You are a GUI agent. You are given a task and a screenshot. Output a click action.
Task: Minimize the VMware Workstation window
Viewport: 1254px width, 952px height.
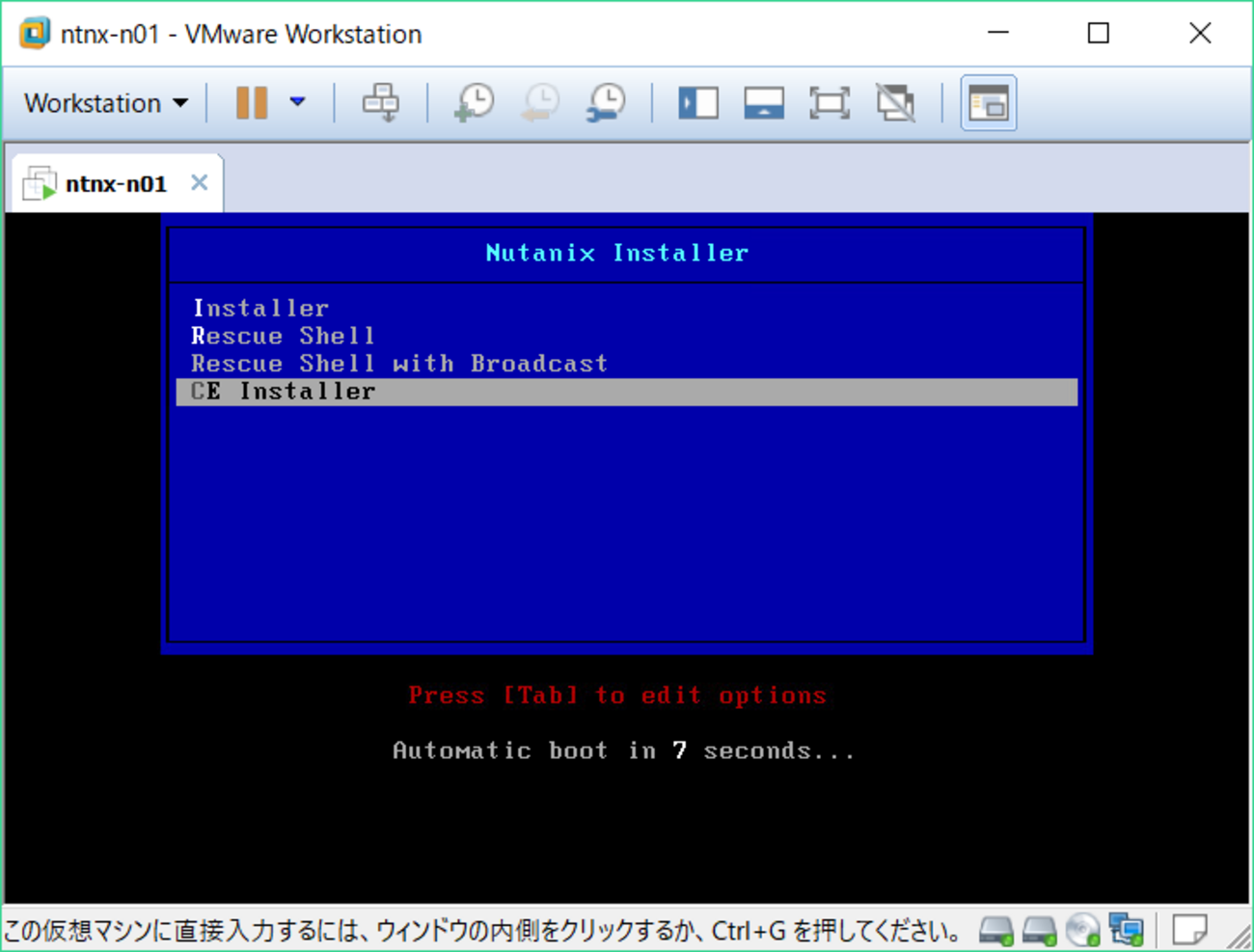(x=998, y=33)
